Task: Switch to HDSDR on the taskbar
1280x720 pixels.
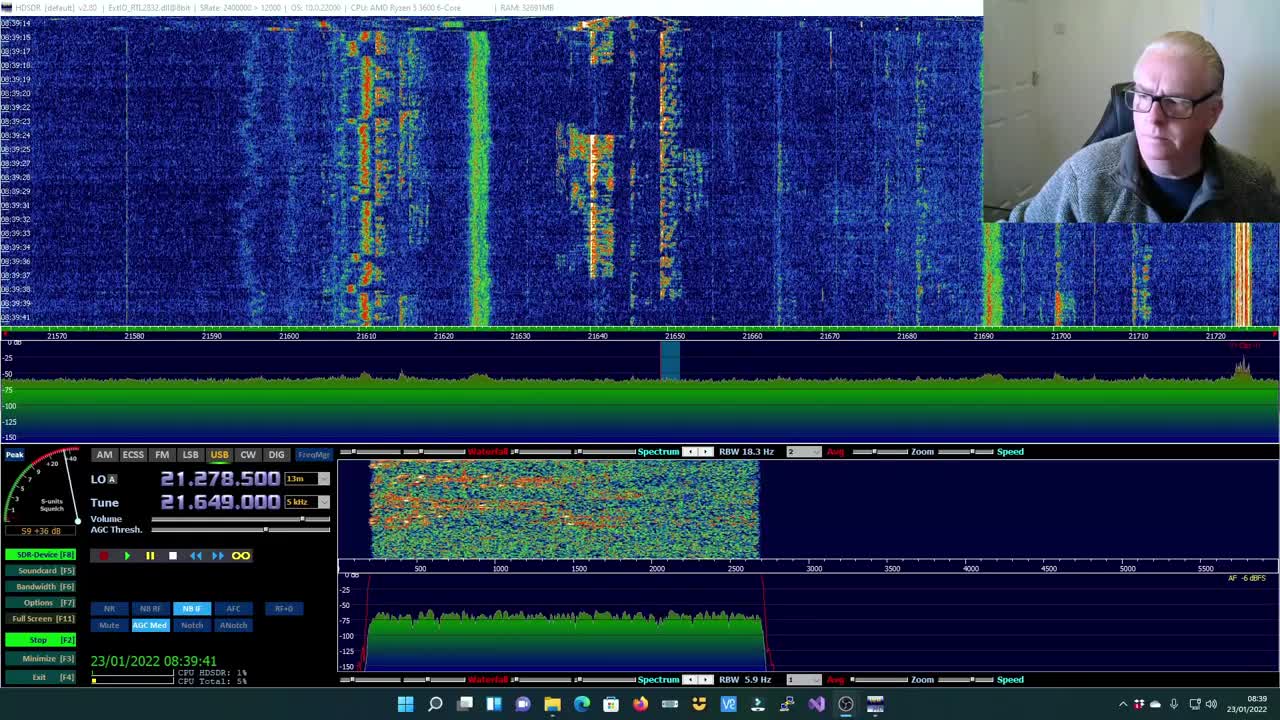Action: pyautogui.click(x=875, y=704)
